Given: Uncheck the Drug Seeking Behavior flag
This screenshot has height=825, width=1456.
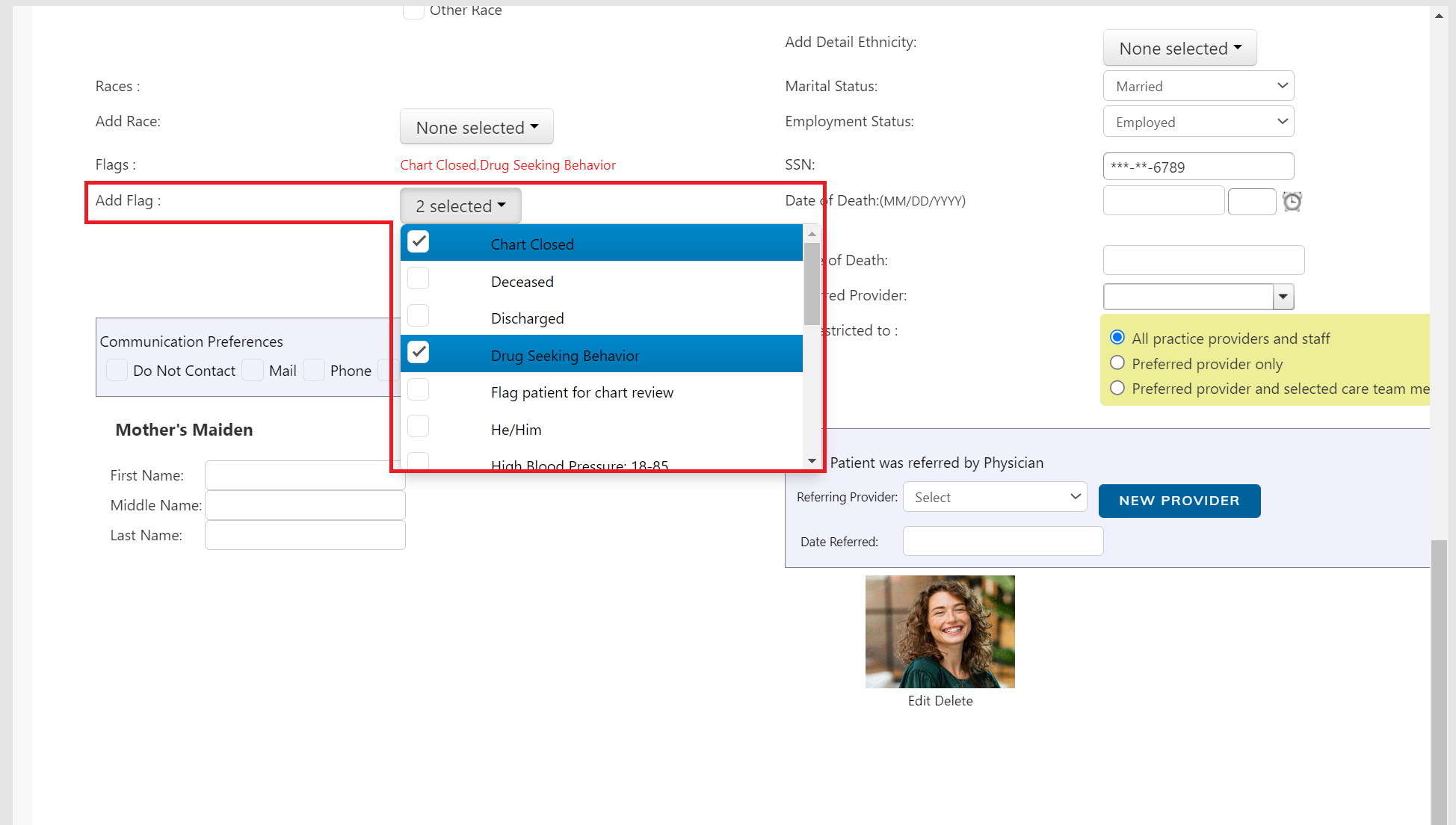Looking at the screenshot, I should coord(418,352).
